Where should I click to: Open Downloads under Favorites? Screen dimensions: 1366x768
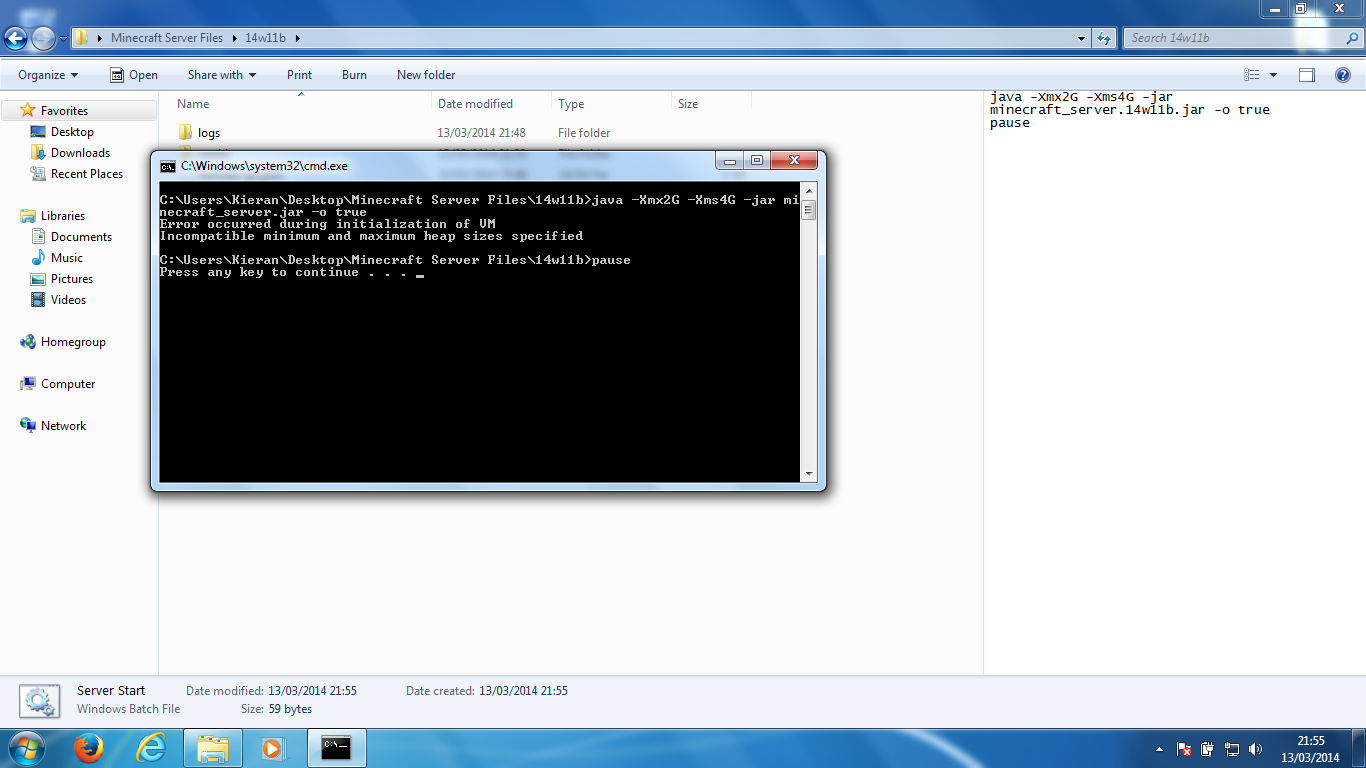click(80, 153)
